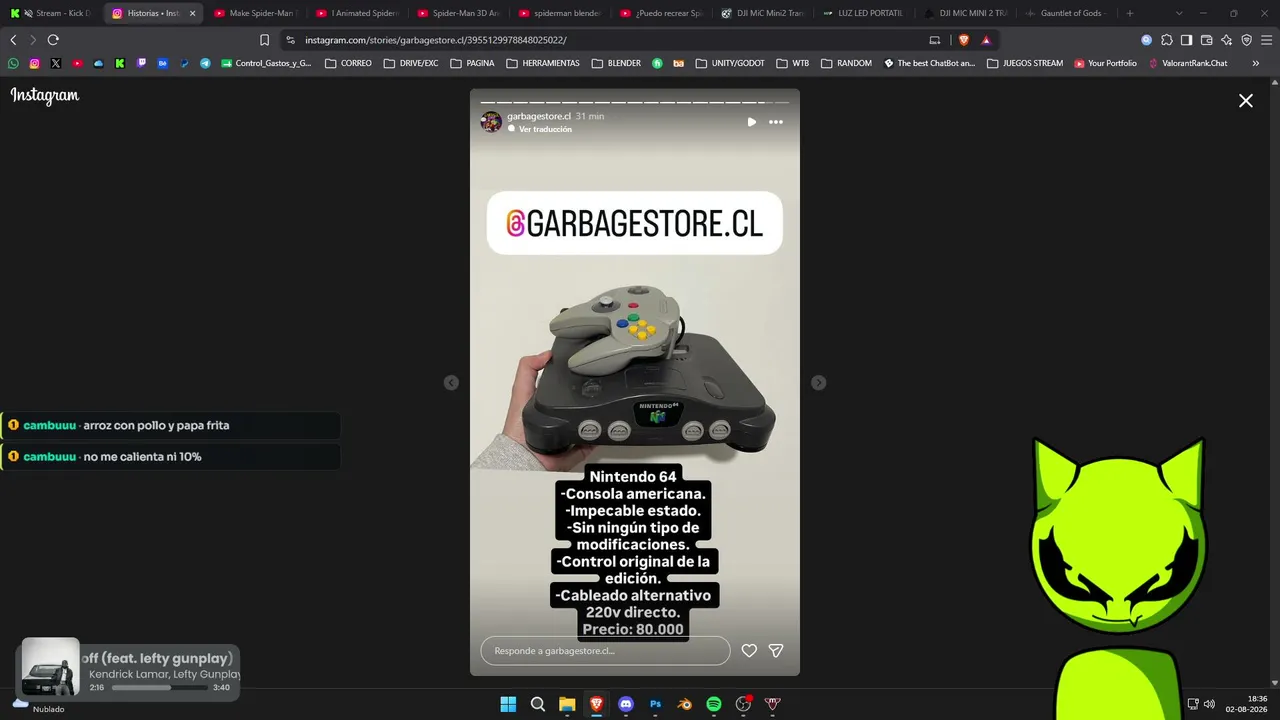Expand the UNITY/GODOT bookmark folder
This screenshot has height=720, width=1280.
(730, 63)
